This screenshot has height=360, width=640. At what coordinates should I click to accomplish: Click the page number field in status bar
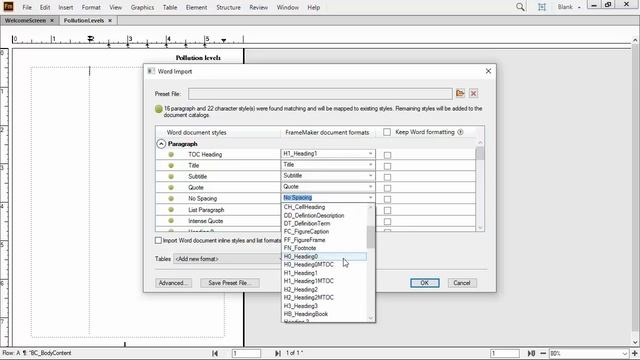(246, 353)
